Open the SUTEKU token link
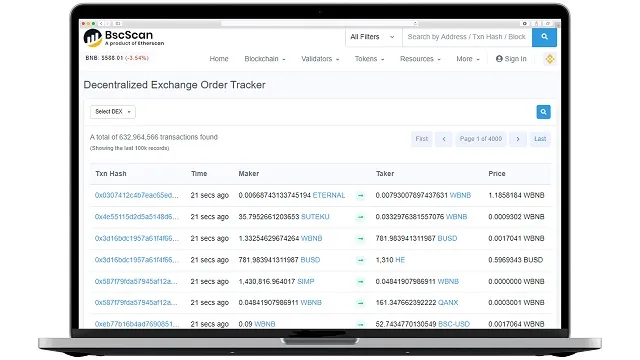This screenshot has width=640, height=360. 315,217
